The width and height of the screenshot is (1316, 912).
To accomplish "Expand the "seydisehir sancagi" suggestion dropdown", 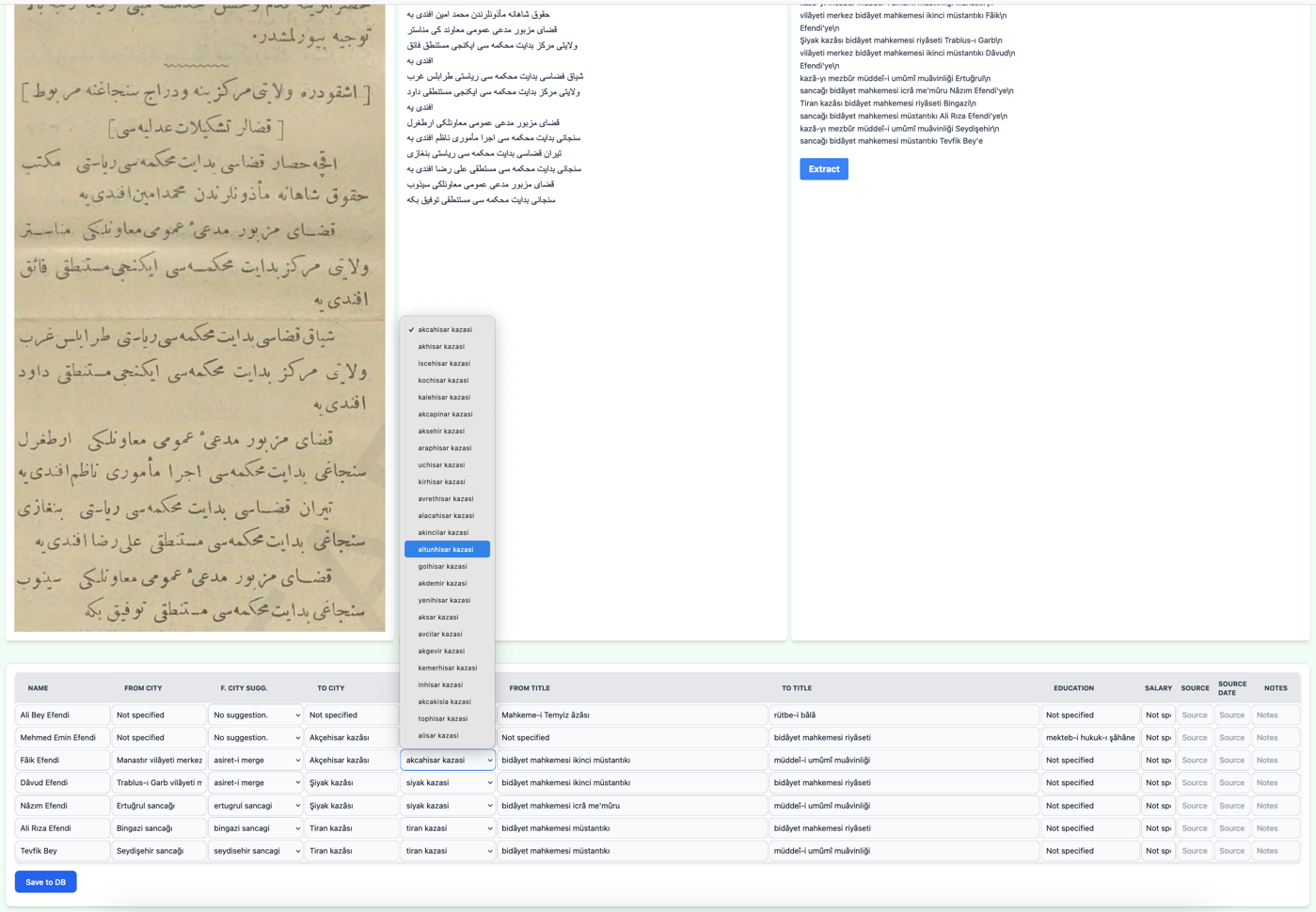I will [x=255, y=850].
